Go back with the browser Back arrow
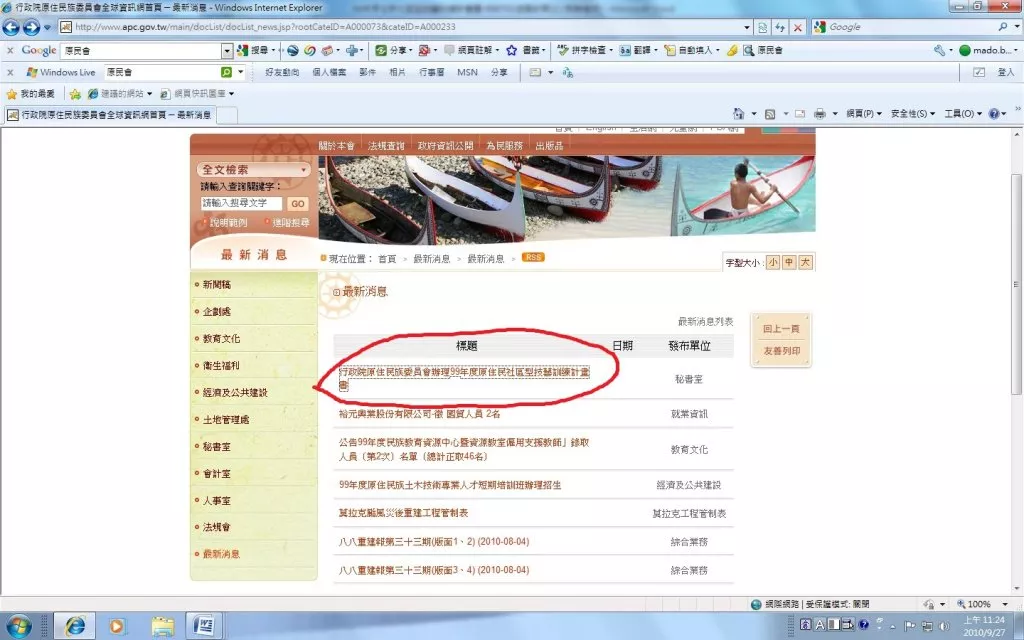The image size is (1024, 640). click(x=11, y=27)
